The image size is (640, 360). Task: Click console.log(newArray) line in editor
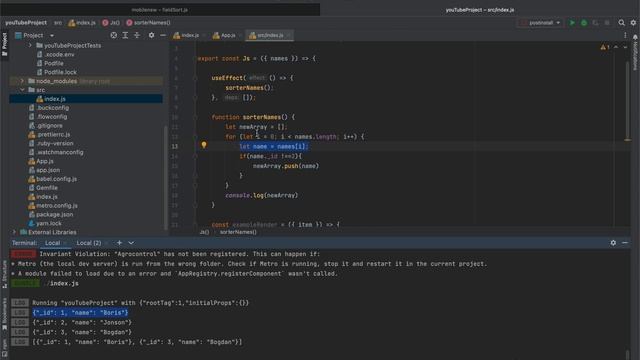click(x=262, y=196)
